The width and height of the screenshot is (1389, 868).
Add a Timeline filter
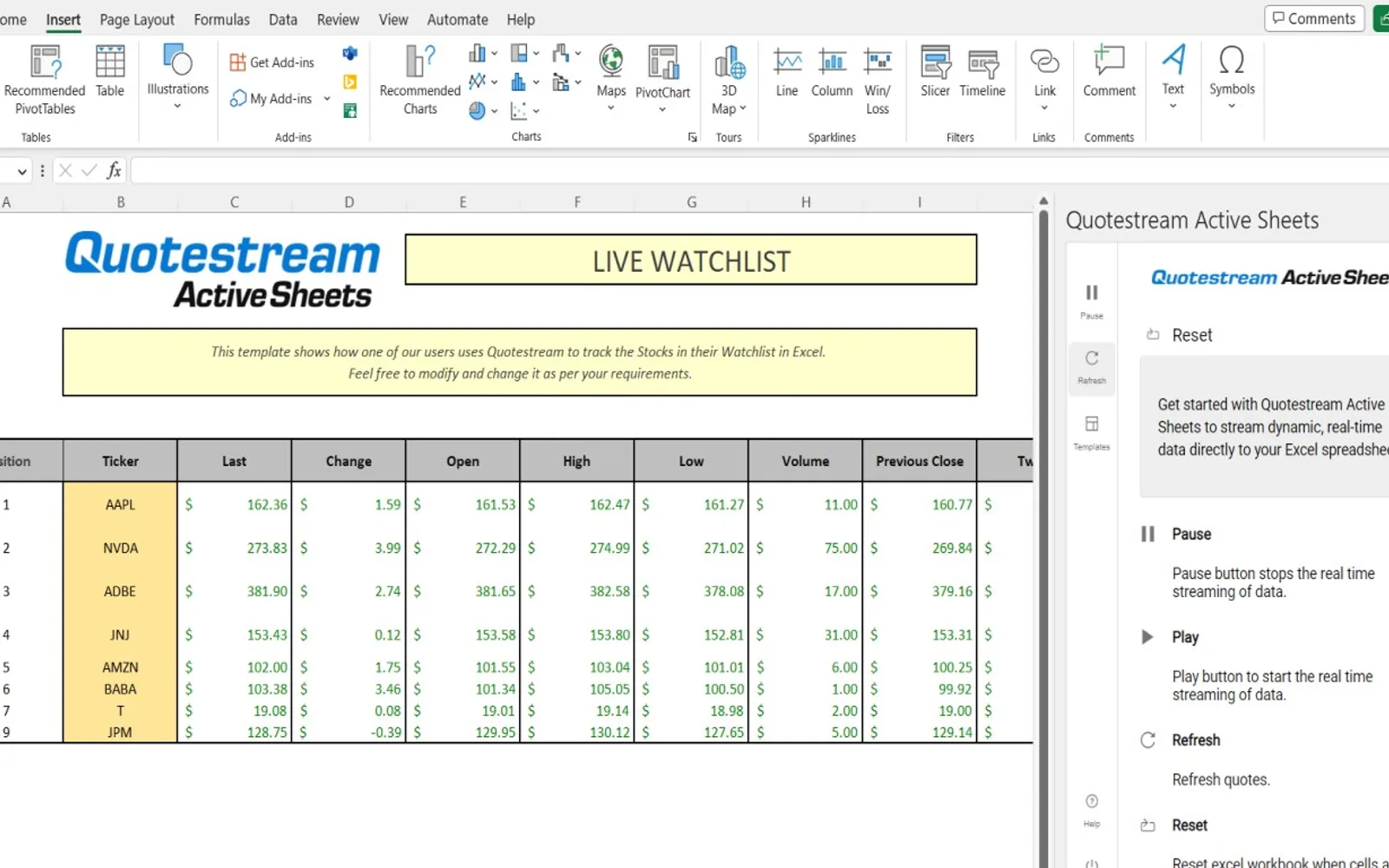point(983,71)
